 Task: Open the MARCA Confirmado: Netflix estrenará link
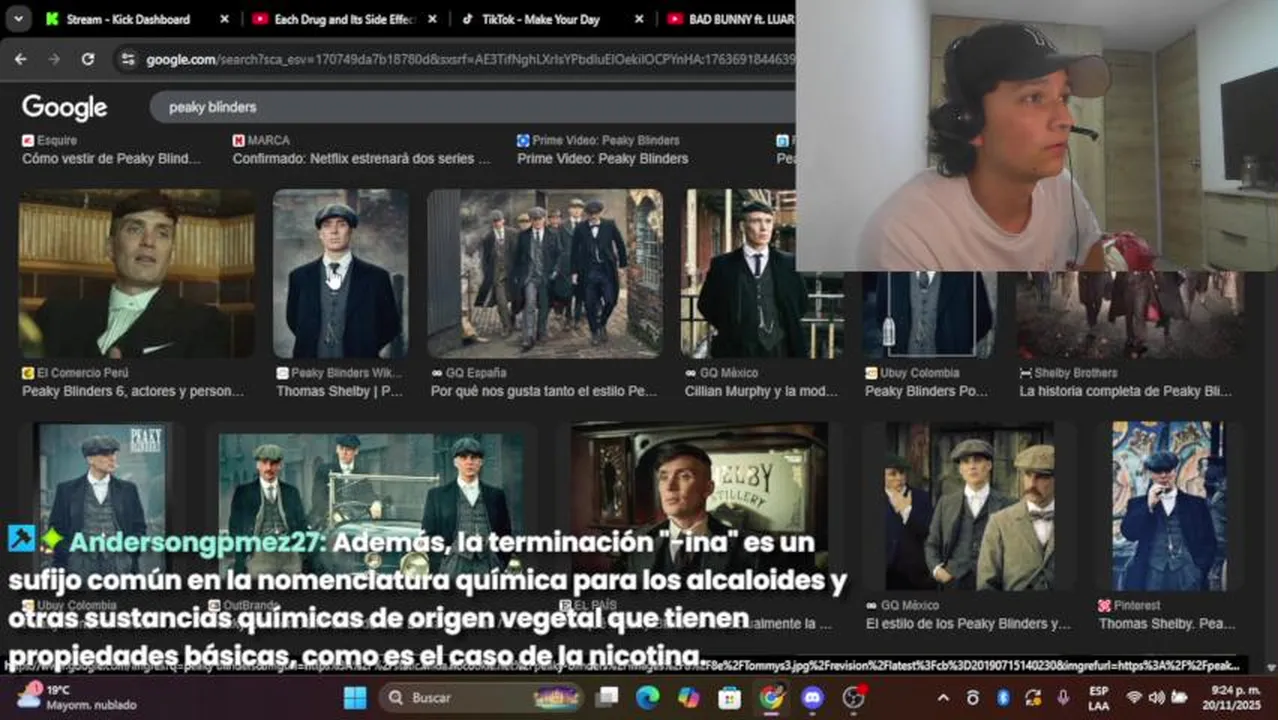[x=361, y=158]
